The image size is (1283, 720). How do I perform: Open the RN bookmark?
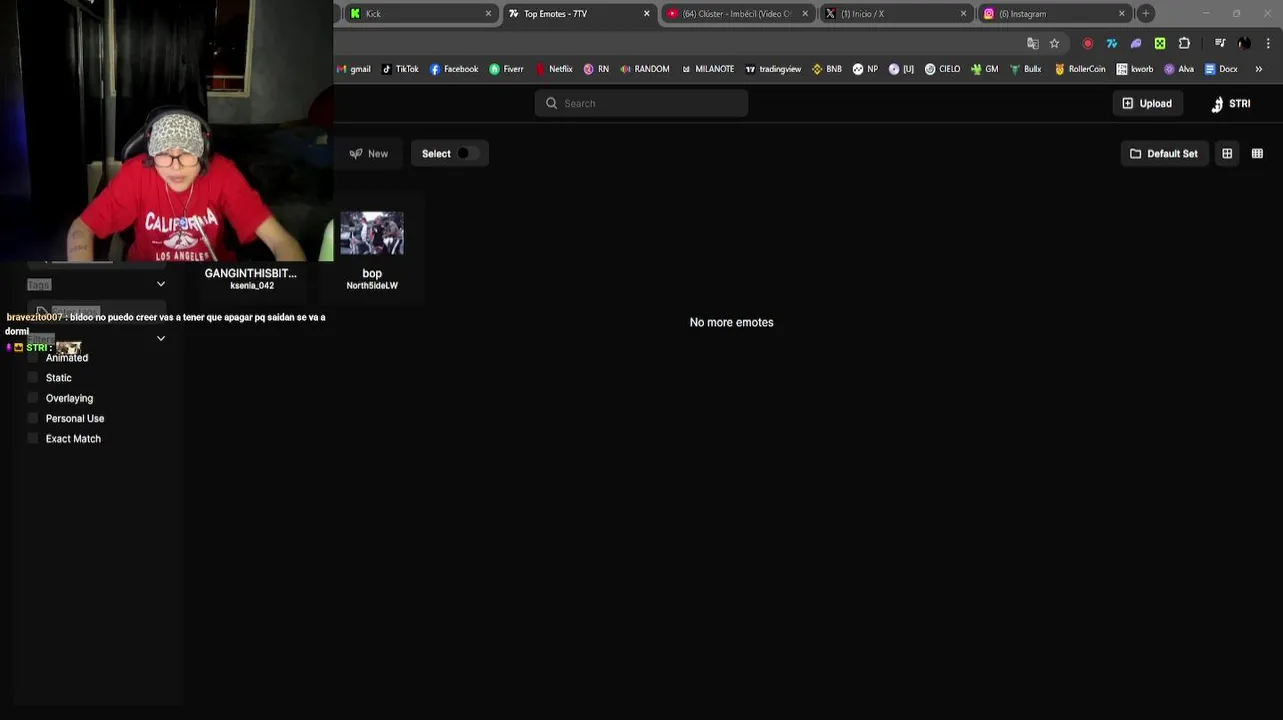tap(596, 69)
